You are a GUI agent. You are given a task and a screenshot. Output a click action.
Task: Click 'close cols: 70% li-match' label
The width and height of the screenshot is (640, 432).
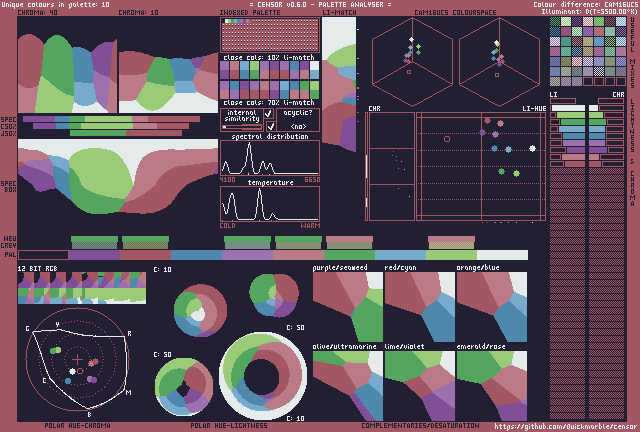[269, 102]
